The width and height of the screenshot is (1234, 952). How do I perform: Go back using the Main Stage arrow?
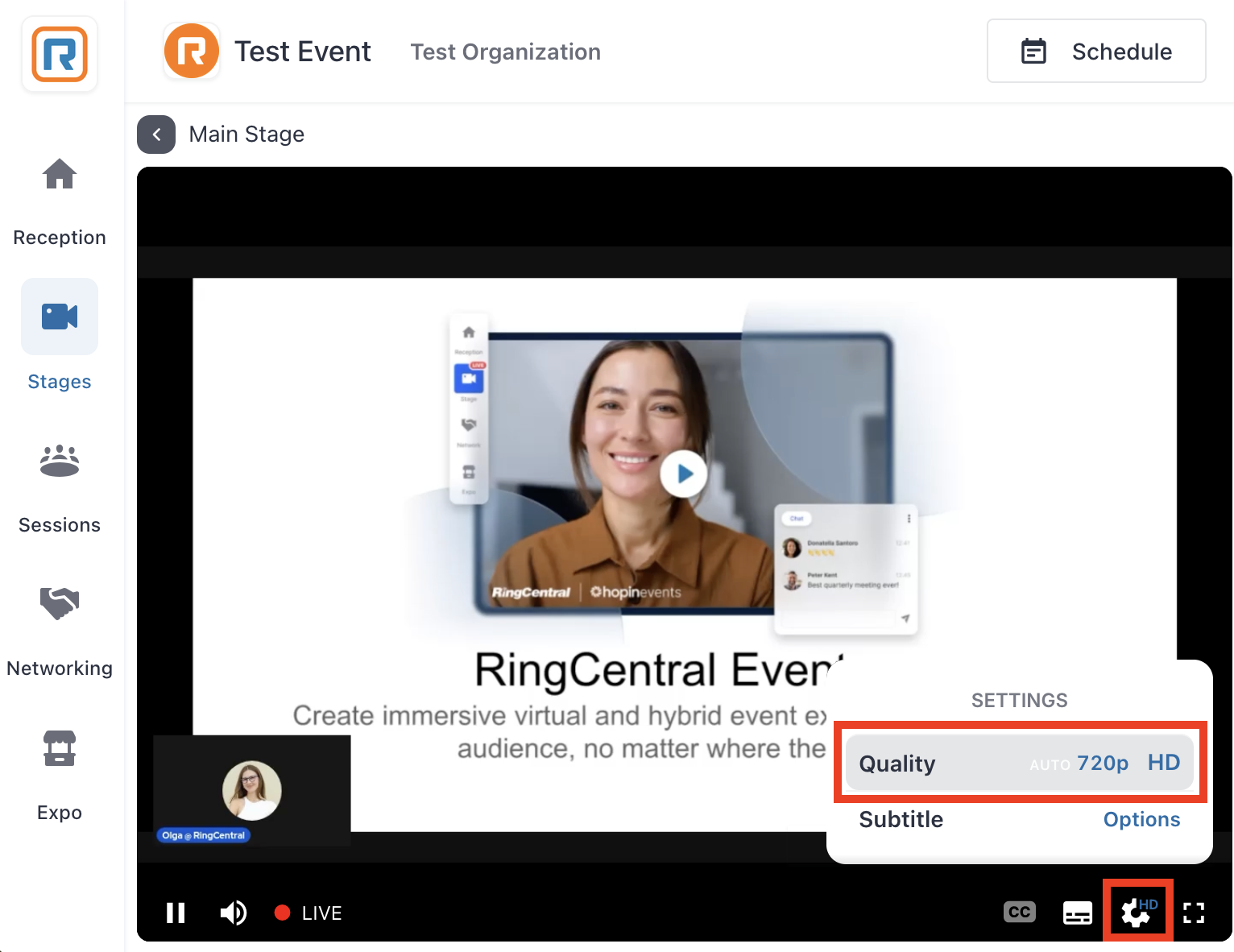tap(156, 135)
